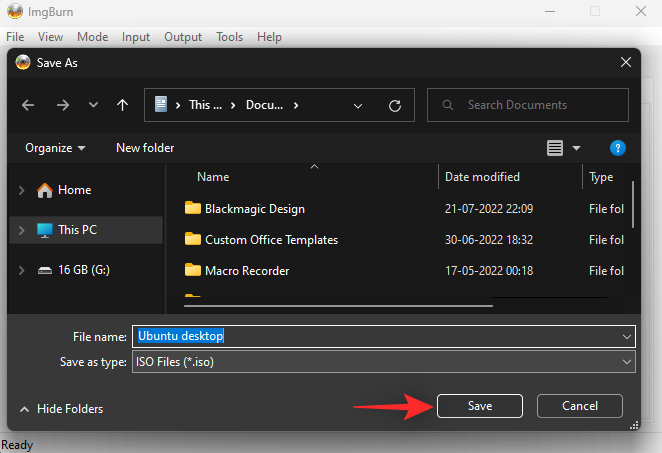Viewport: 662px width, 453px height.
Task: Click the Forward navigation arrow
Action: [x=63, y=105]
